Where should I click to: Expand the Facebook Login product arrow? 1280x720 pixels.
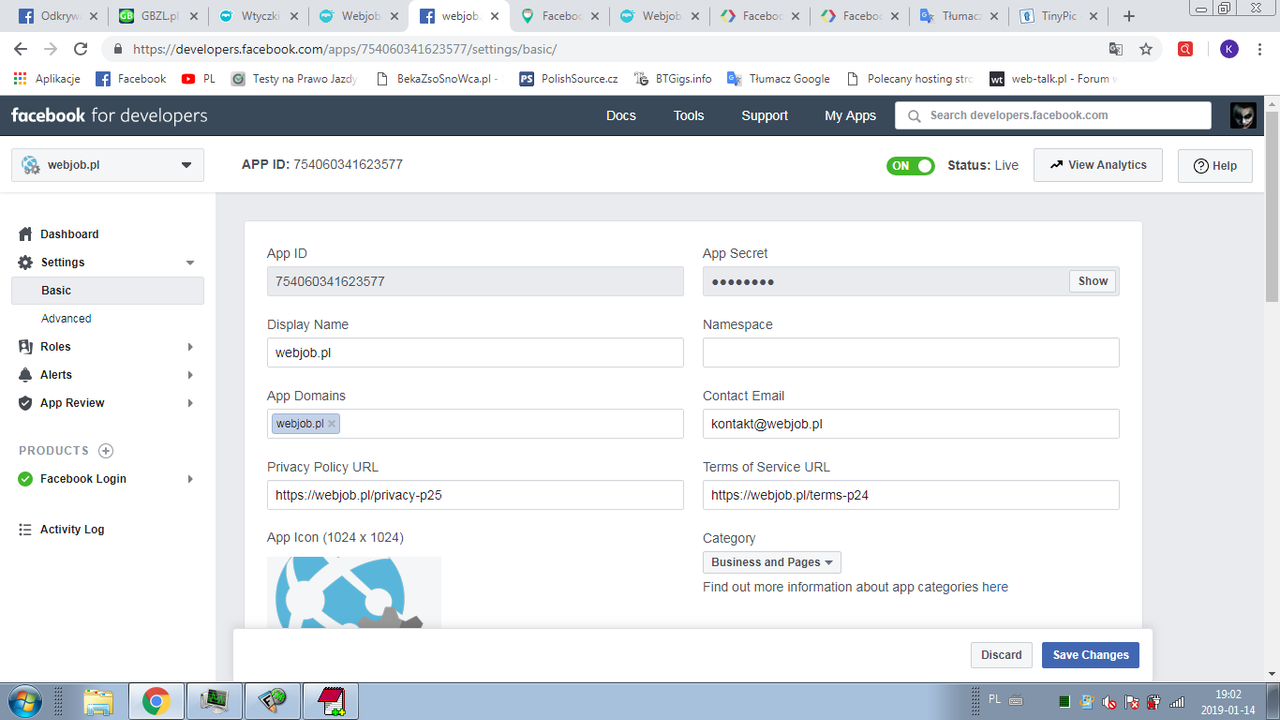pos(190,479)
